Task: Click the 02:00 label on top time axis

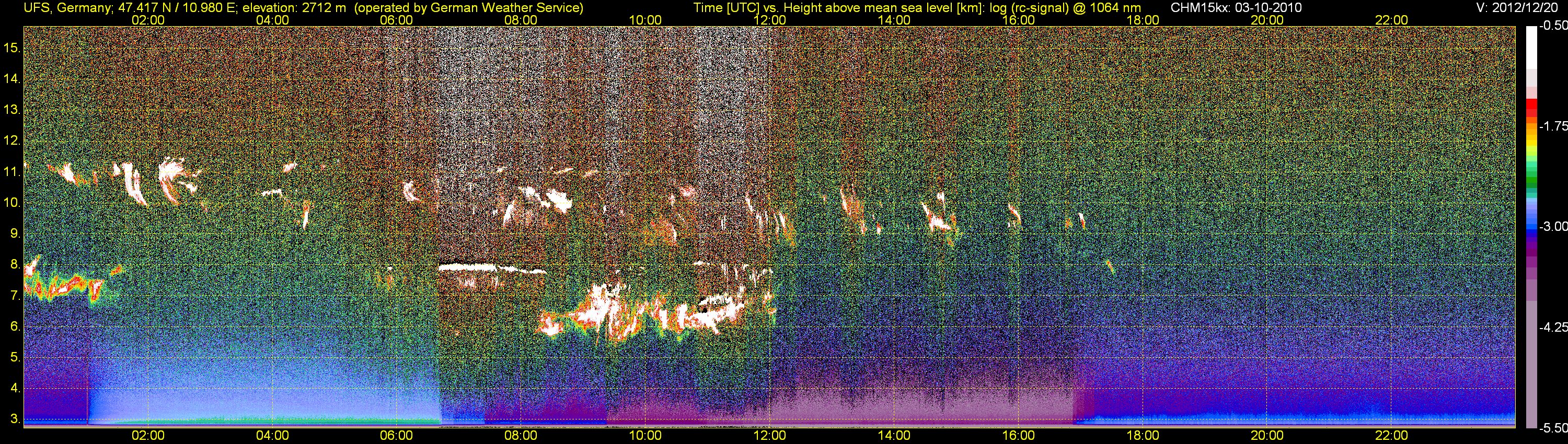Action: [x=148, y=20]
